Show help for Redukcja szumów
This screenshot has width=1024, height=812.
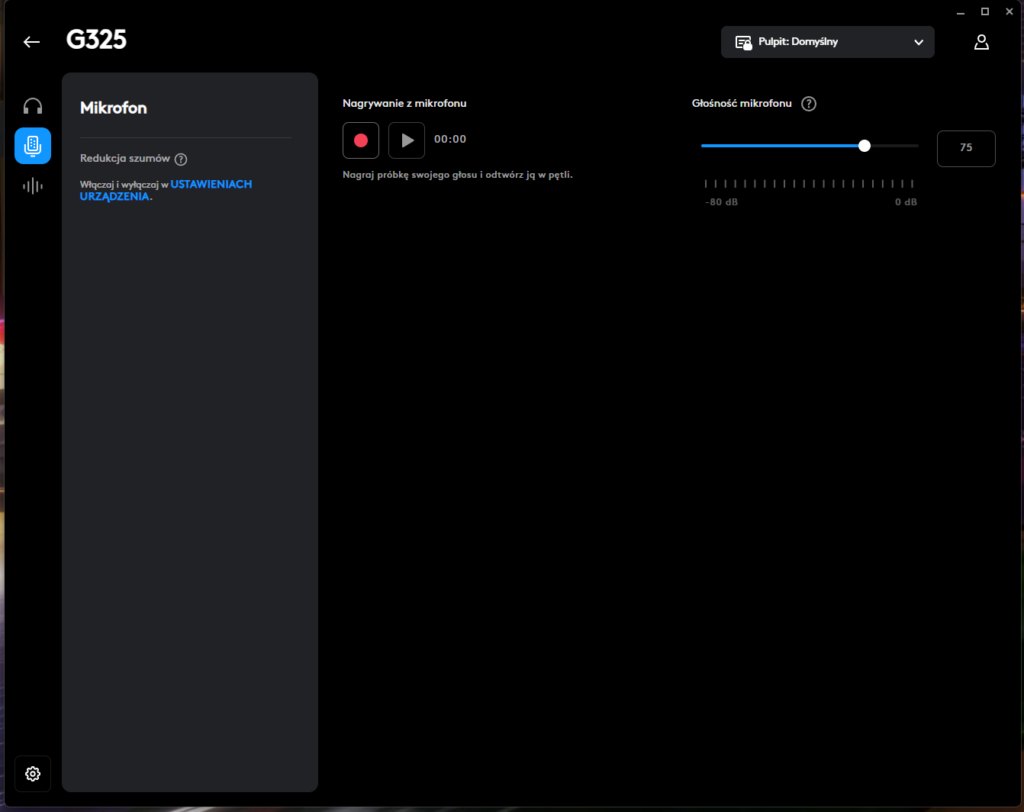pyautogui.click(x=181, y=159)
